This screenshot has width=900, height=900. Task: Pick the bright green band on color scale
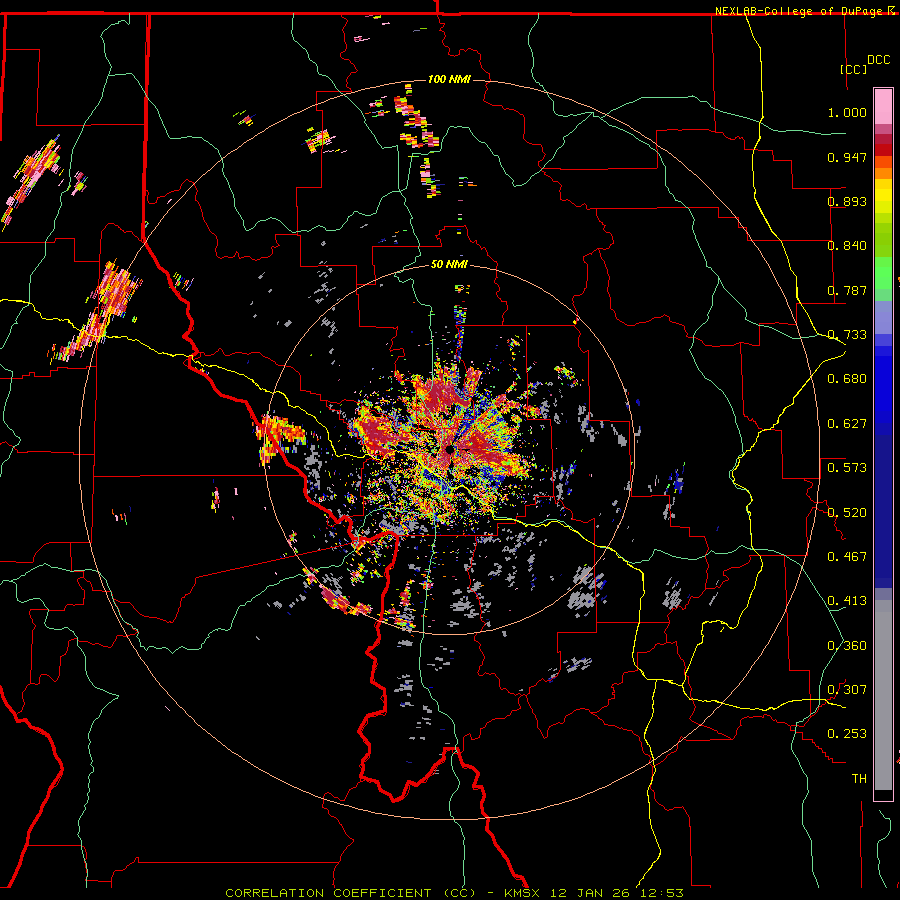click(883, 273)
